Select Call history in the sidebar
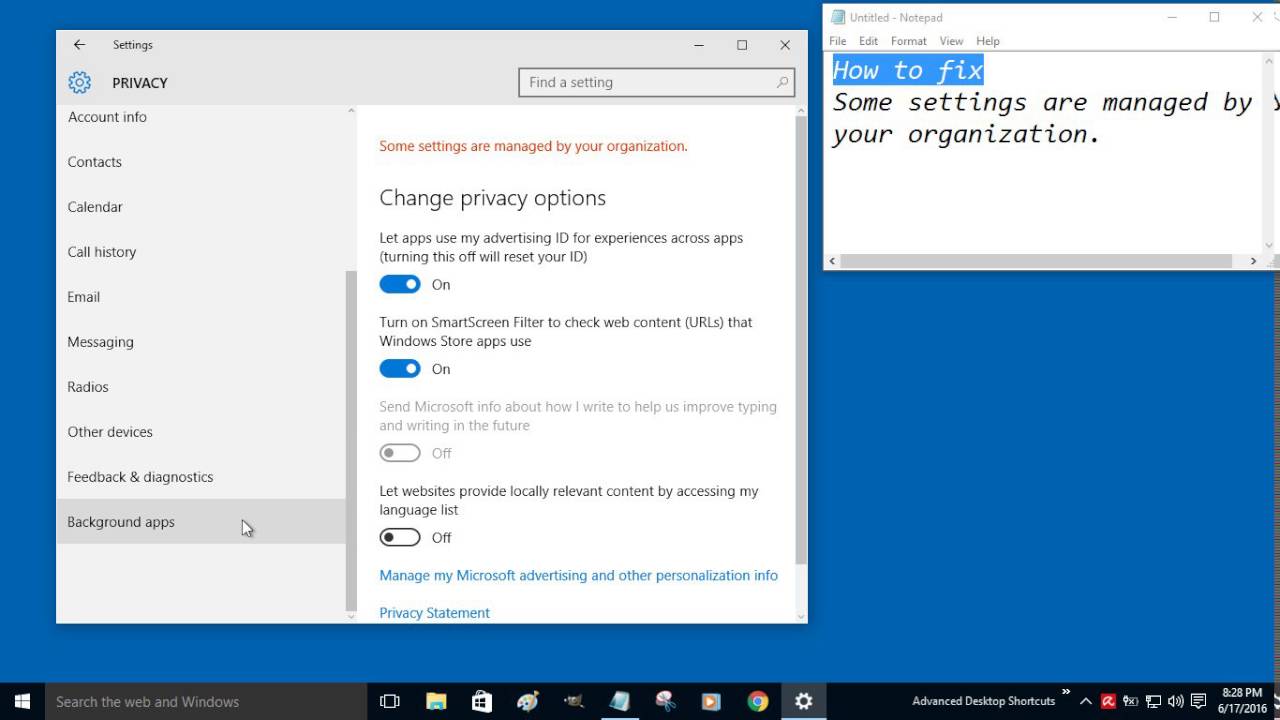This screenshot has width=1280, height=720. pos(102,252)
